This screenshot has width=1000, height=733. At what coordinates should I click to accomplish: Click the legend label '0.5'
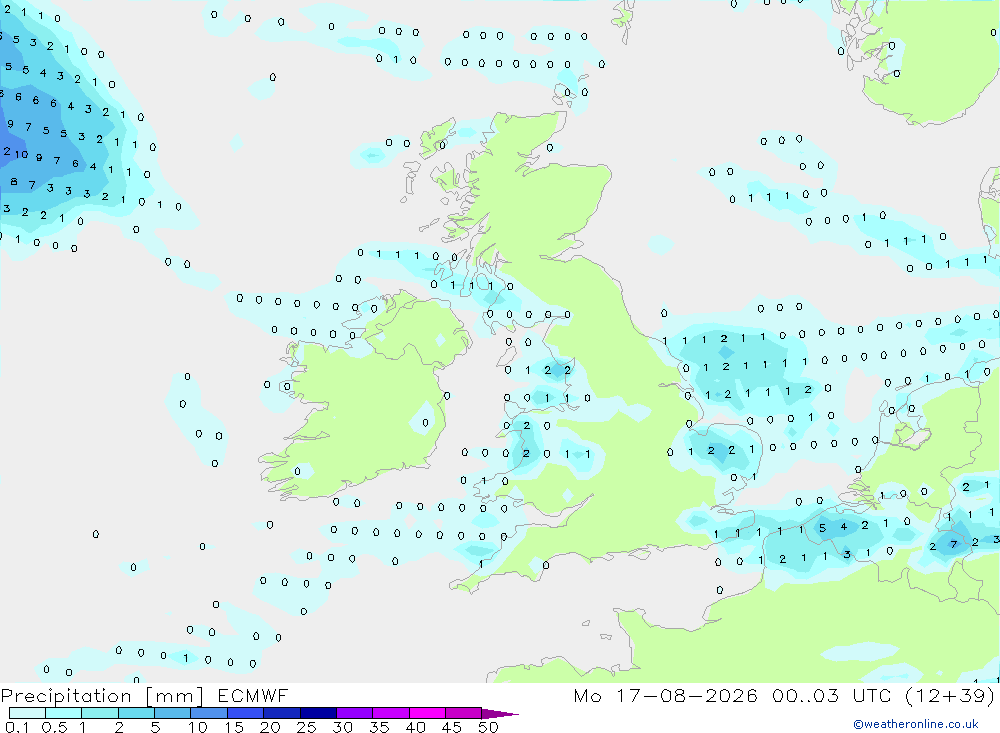coord(54,727)
